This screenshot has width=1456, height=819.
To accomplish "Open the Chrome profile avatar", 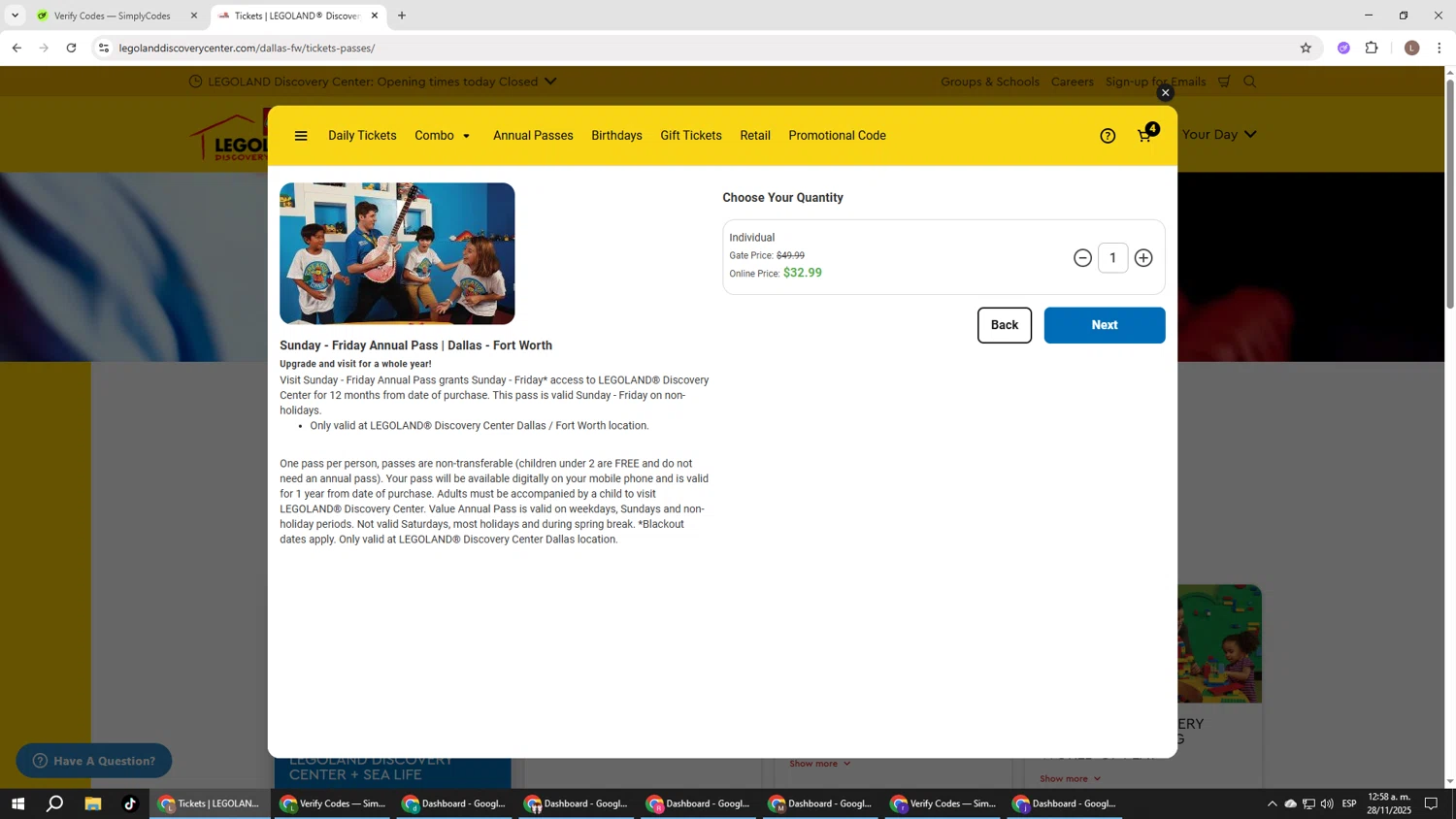I will [1412, 48].
